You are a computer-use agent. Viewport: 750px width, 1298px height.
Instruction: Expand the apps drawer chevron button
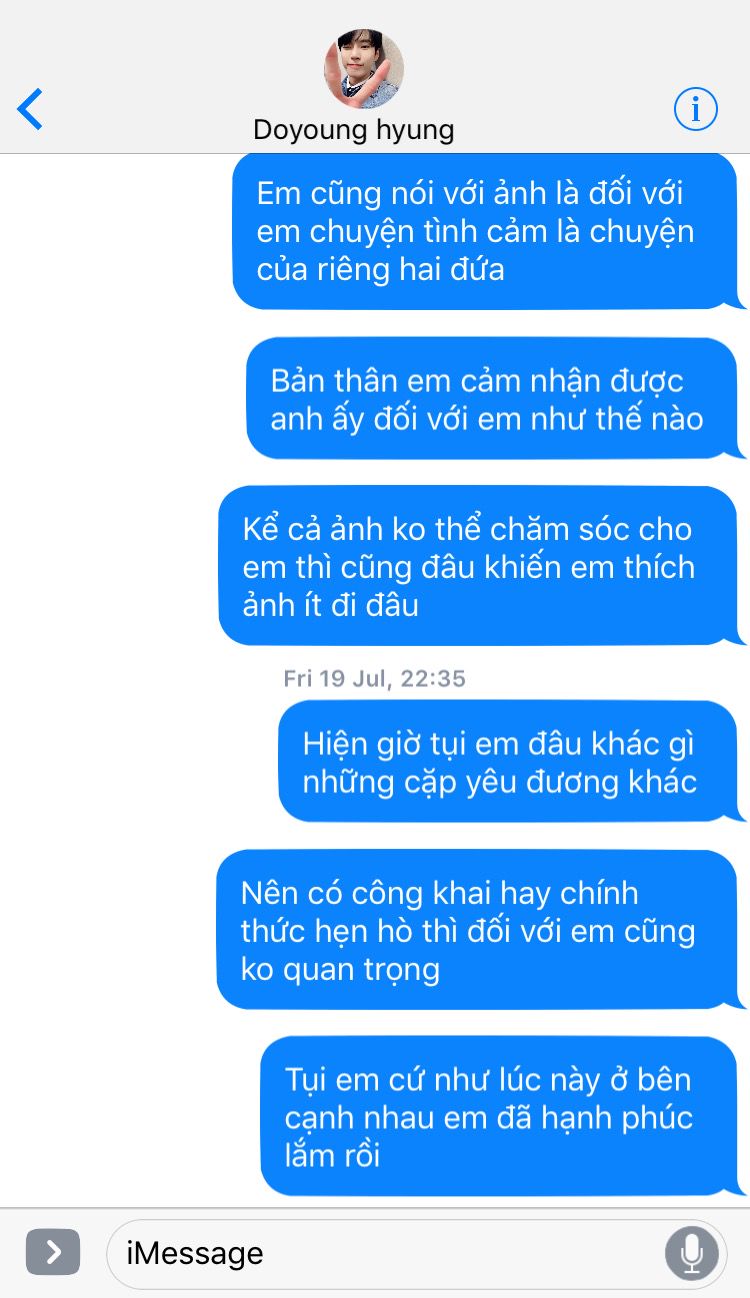click(53, 1252)
